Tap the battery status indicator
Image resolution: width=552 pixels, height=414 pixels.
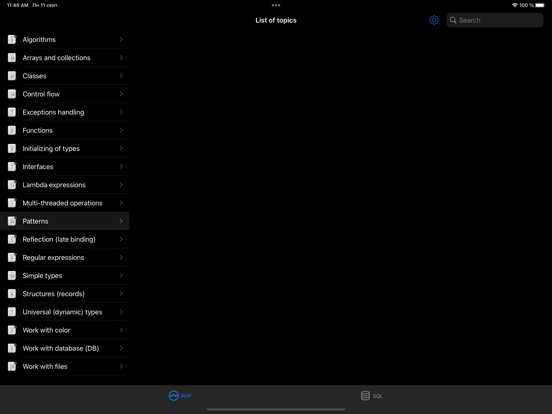coord(540,5)
